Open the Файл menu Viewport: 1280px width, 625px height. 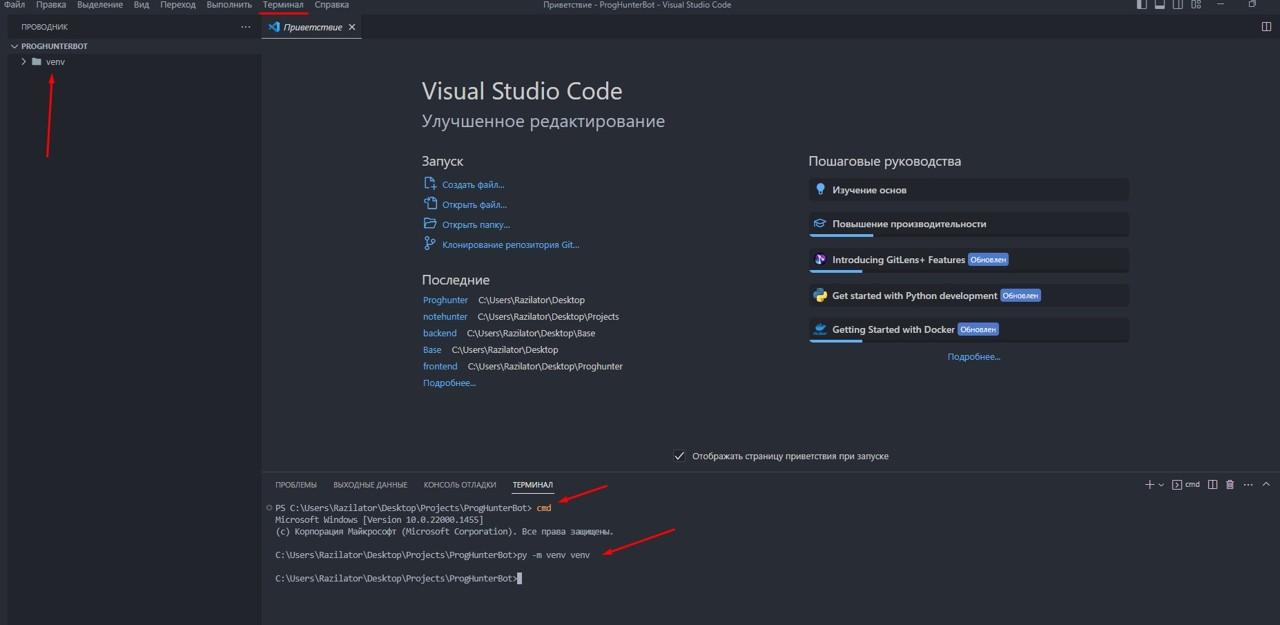click(14, 5)
